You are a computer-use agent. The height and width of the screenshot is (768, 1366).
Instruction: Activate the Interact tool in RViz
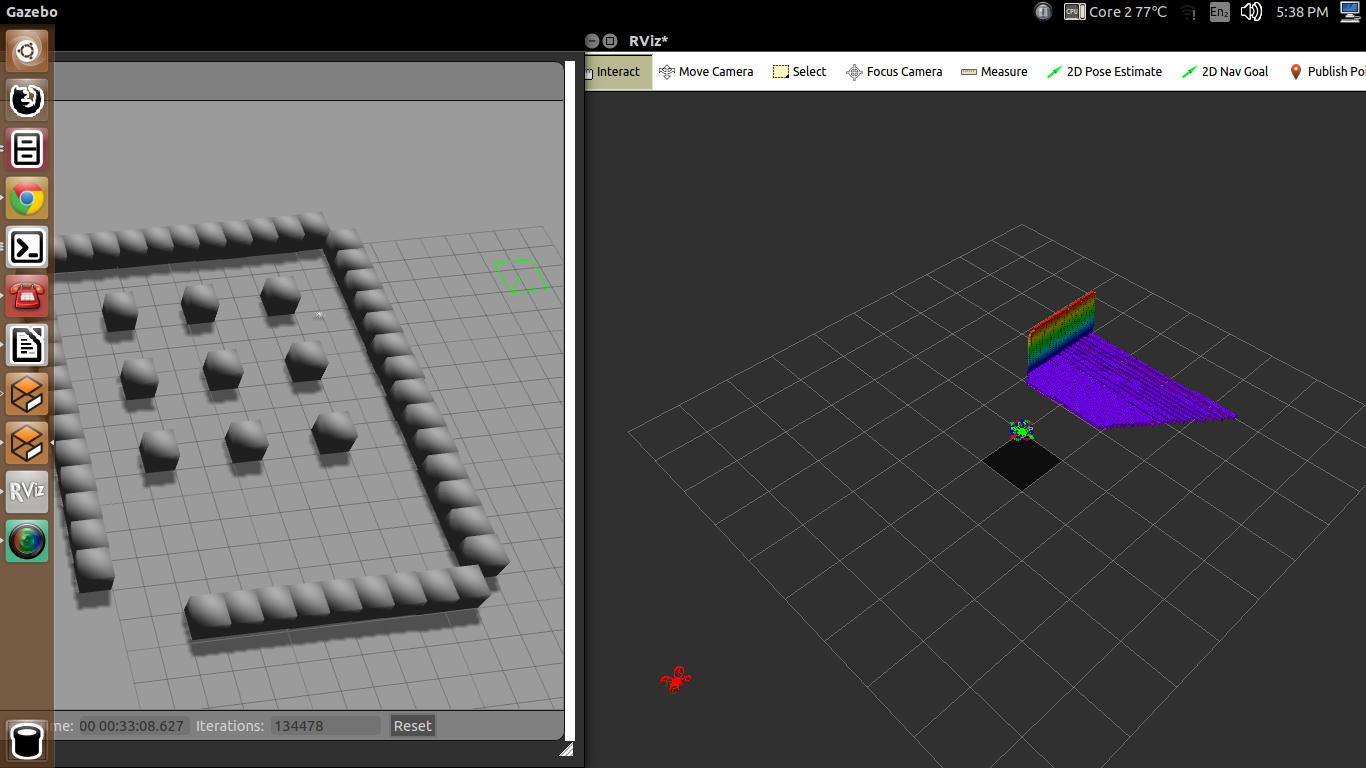(x=617, y=72)
